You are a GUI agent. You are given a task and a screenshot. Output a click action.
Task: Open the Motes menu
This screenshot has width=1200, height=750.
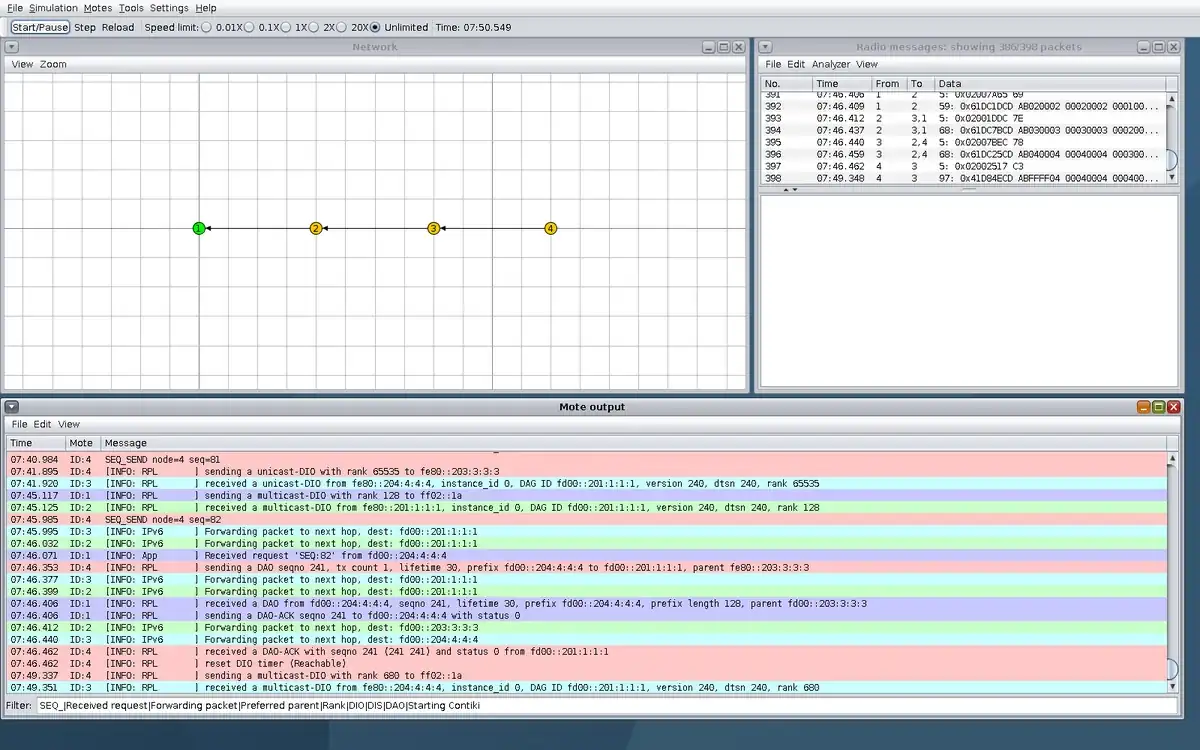coord(98,8)
